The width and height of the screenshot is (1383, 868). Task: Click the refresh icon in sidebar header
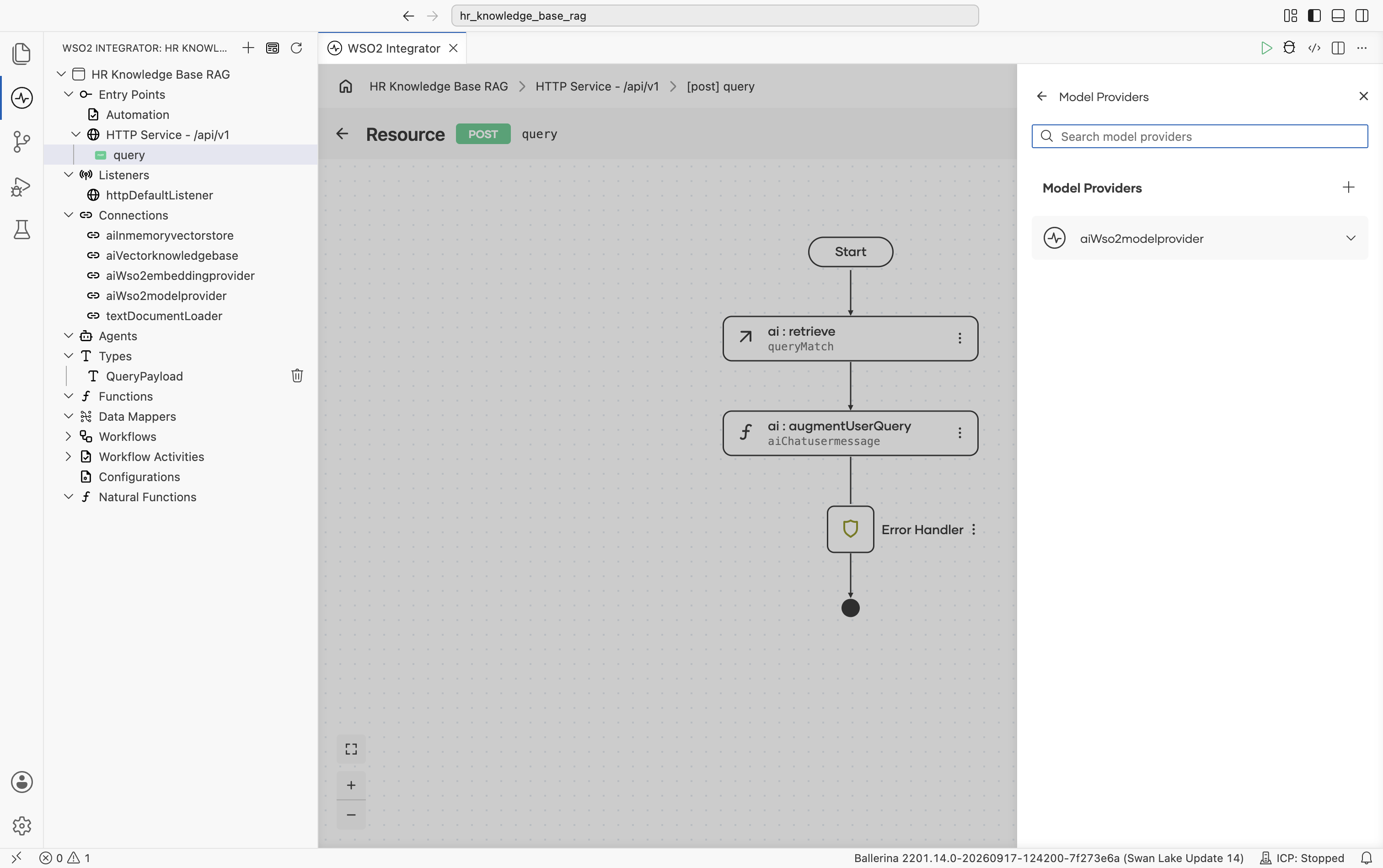coord(296,48)
